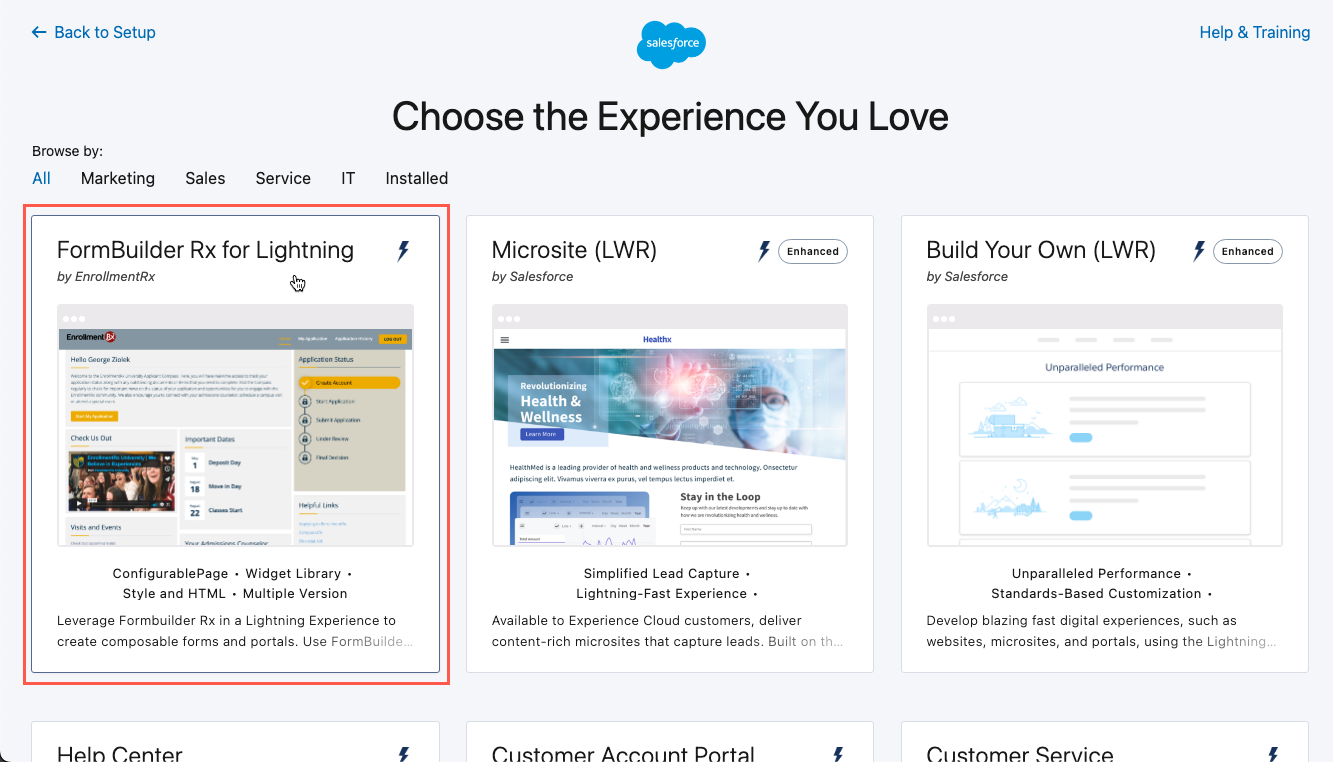Choose the Build Your Own (LWR) preview image
Image resolution: width=1333 pixels, height=762 pixels.
click(1105, 425)
